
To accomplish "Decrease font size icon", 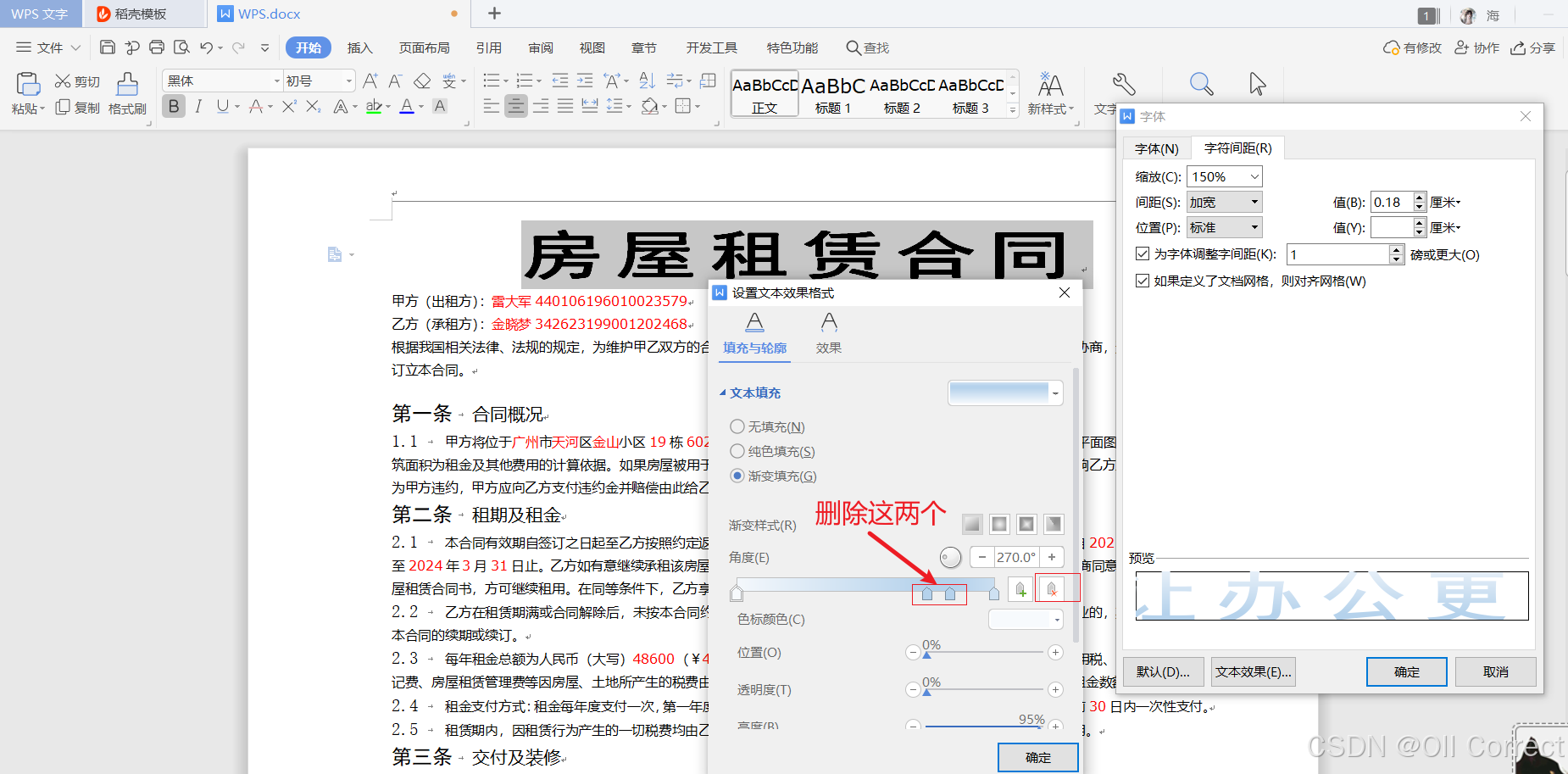I will point(395,81).
